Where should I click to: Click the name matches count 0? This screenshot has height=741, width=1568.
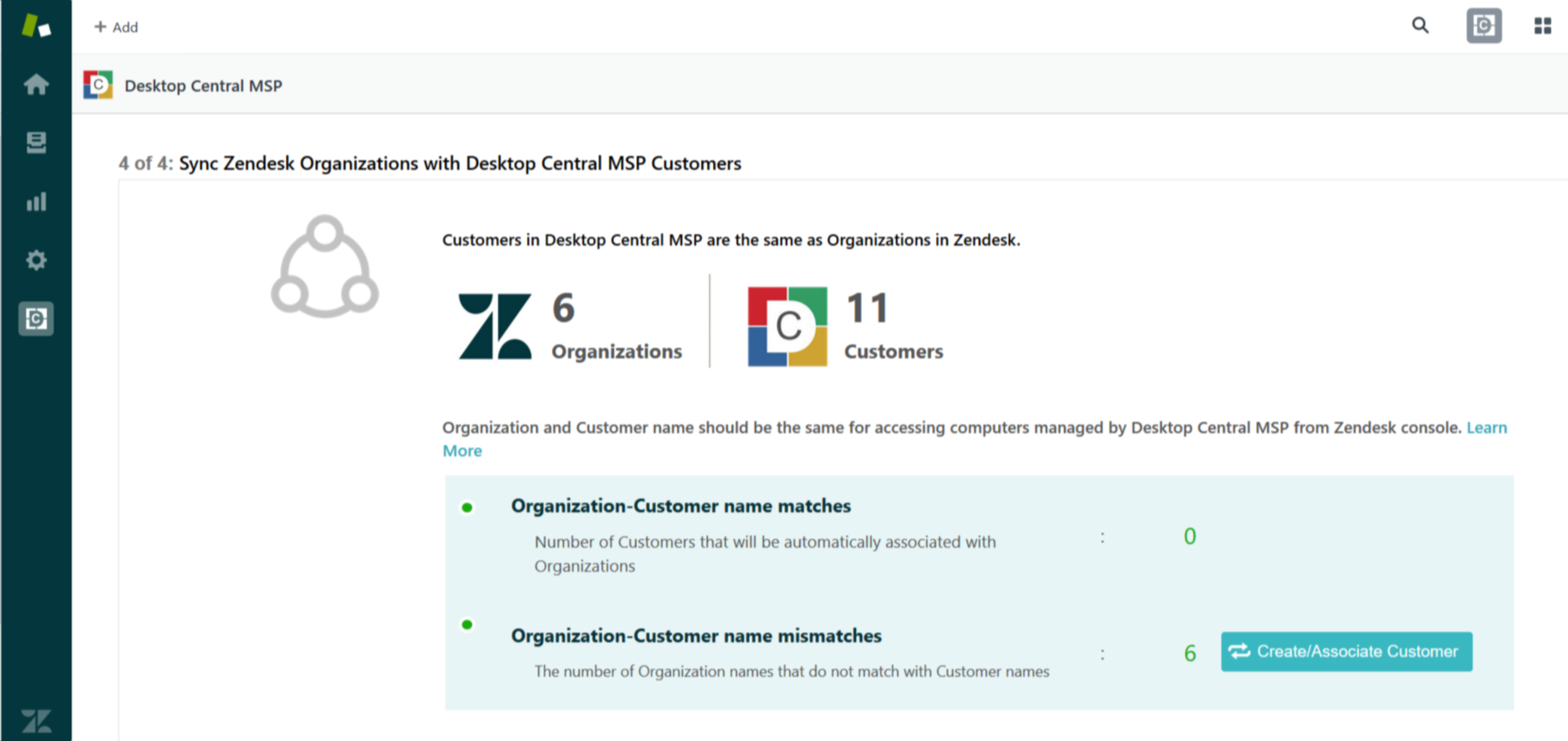[1189, 537]
